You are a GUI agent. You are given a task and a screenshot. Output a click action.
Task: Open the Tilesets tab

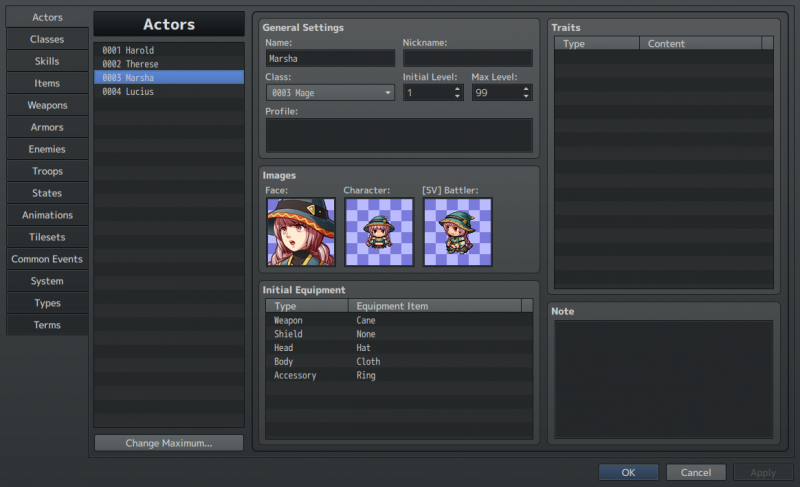pos(47,237)
